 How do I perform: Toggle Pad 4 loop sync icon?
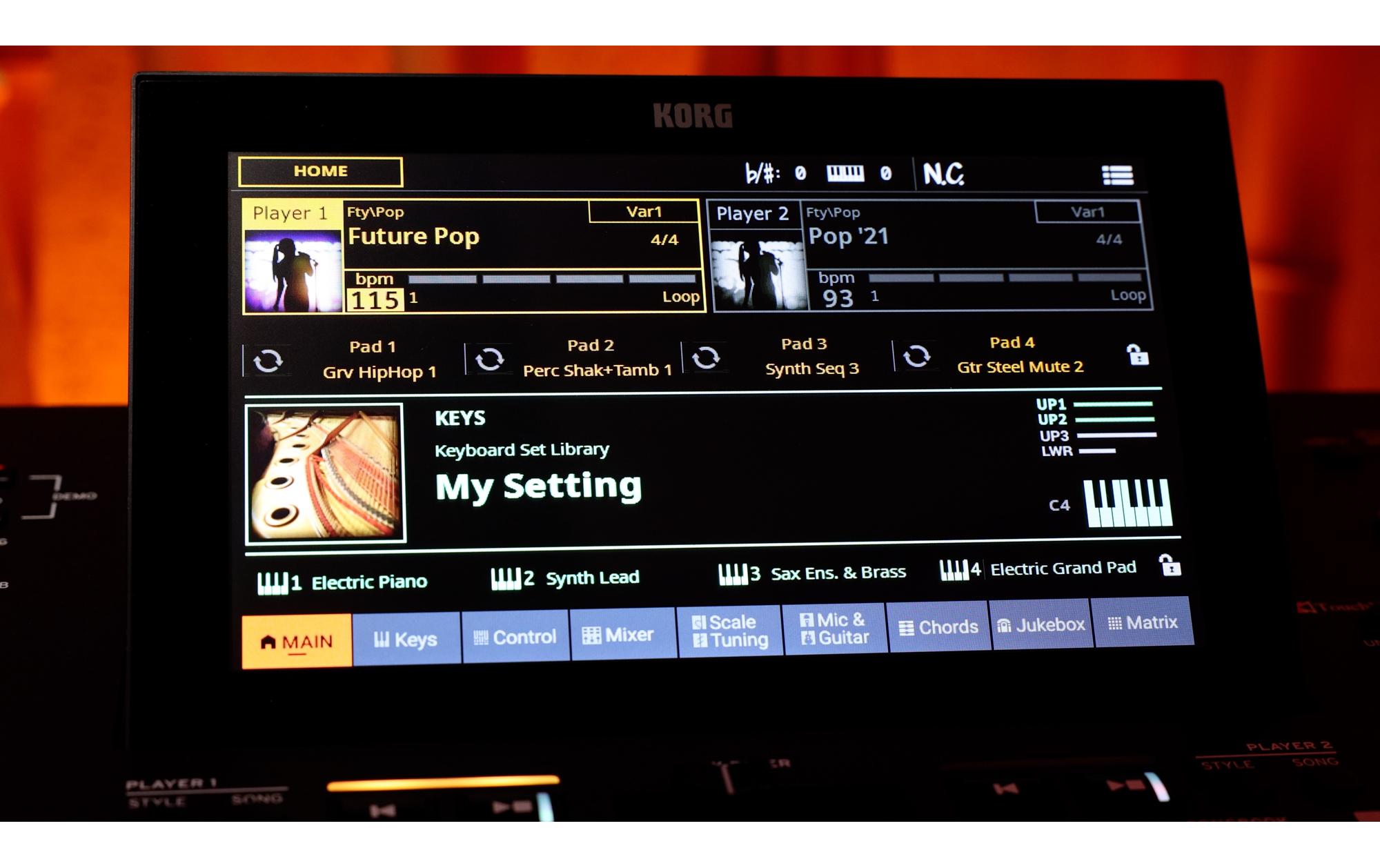click(x=916, y=356)
